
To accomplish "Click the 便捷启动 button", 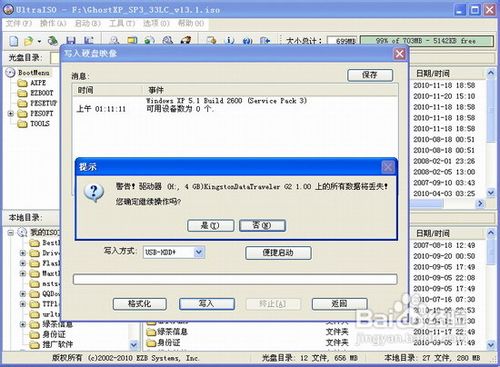I will (278, 253).
